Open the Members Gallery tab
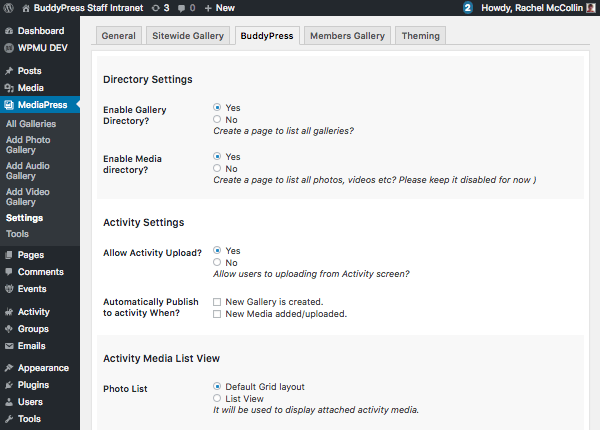 pos(347,36)
